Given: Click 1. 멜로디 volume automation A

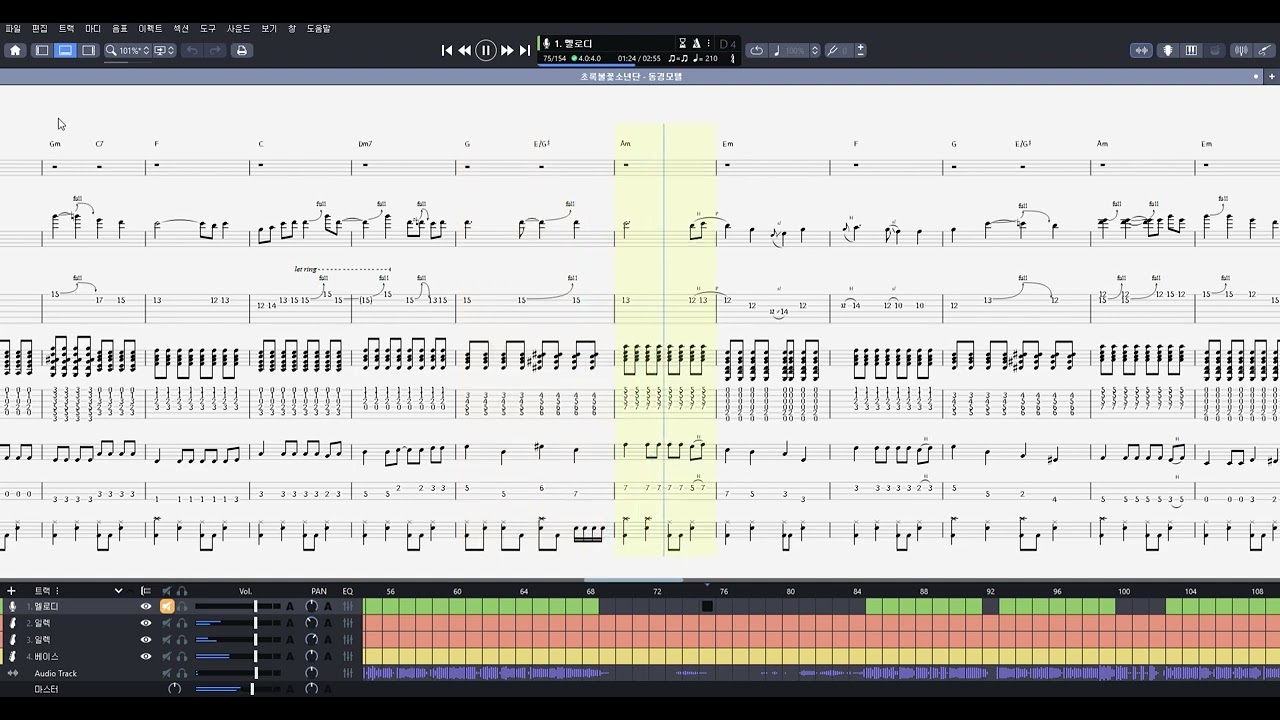Looking at the screenshot, I should pos(290,606).
